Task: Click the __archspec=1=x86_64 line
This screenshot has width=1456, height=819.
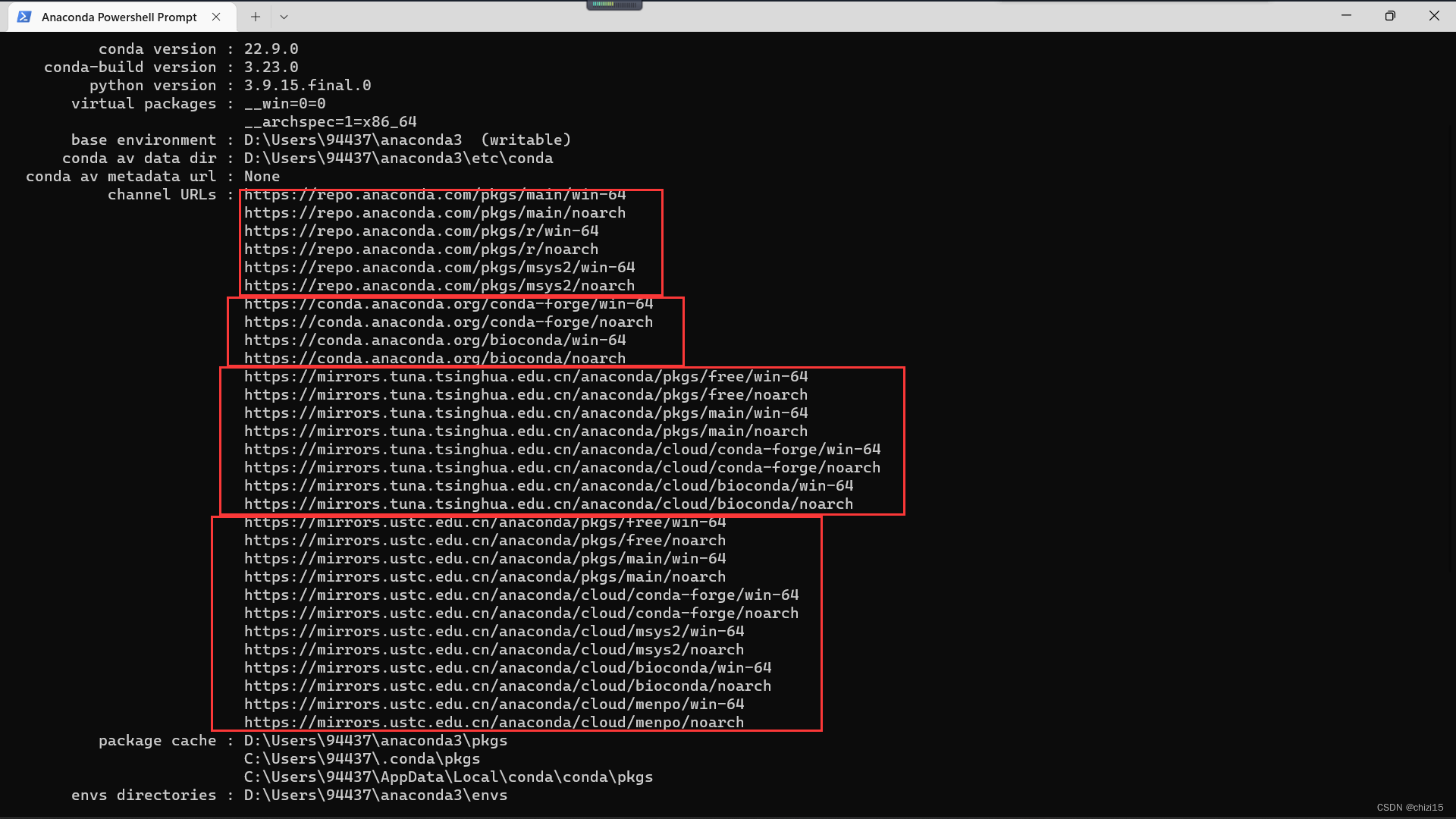Action: pyautogui.click(x=330, y=122)
